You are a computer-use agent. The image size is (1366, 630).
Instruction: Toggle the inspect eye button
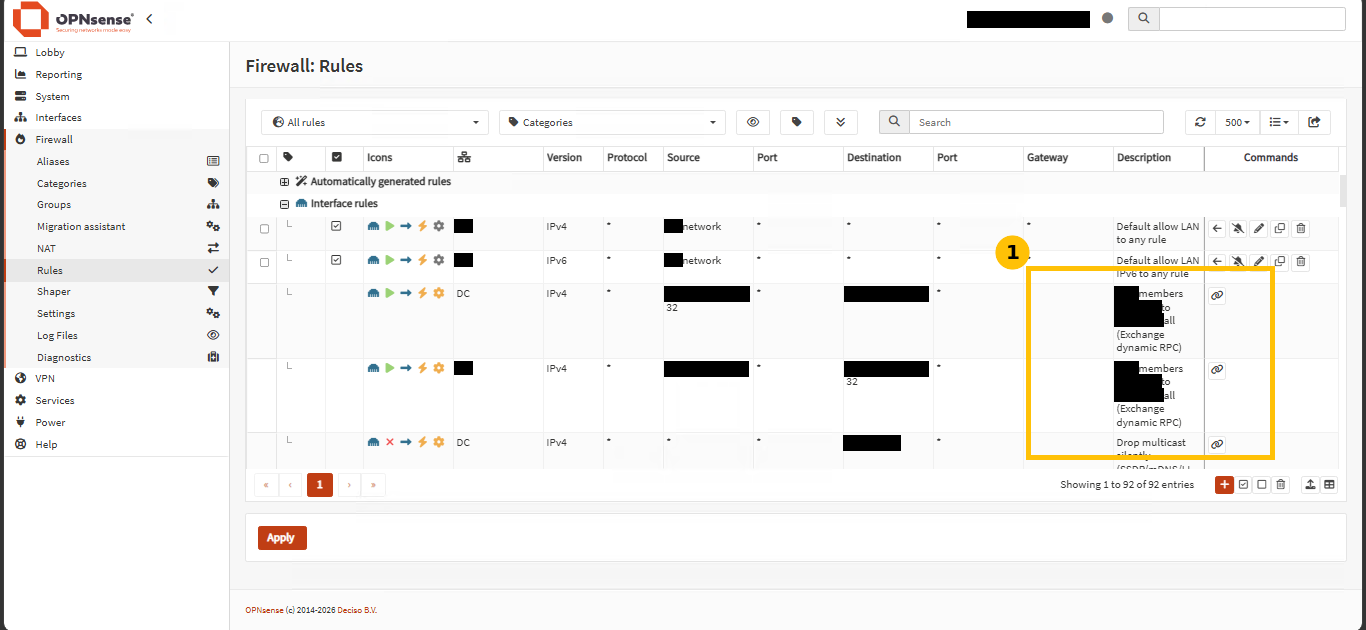click(753, 122)
